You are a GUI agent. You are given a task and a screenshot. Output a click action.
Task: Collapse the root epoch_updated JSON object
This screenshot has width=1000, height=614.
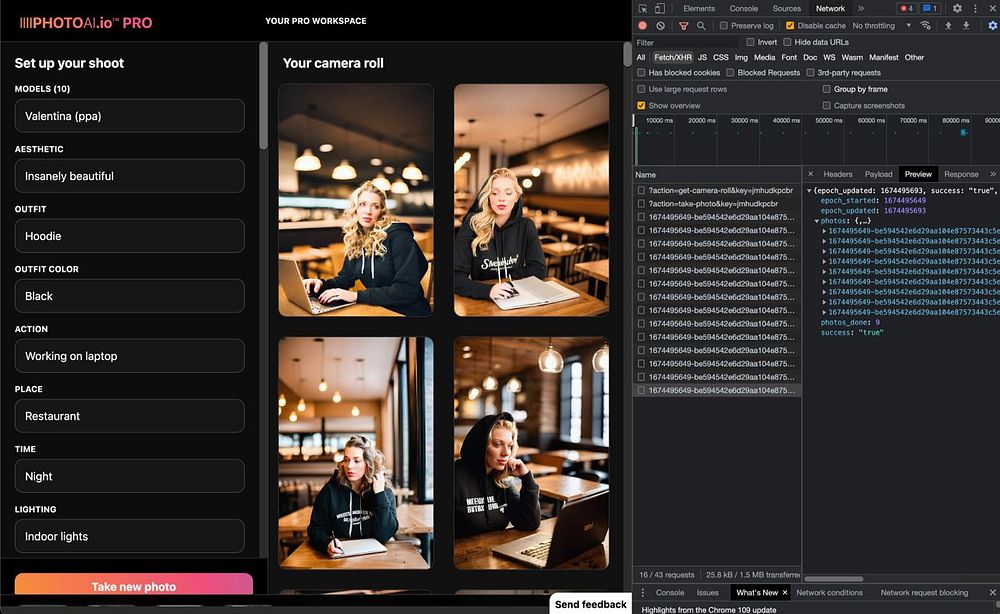click(x=809, y=191)
